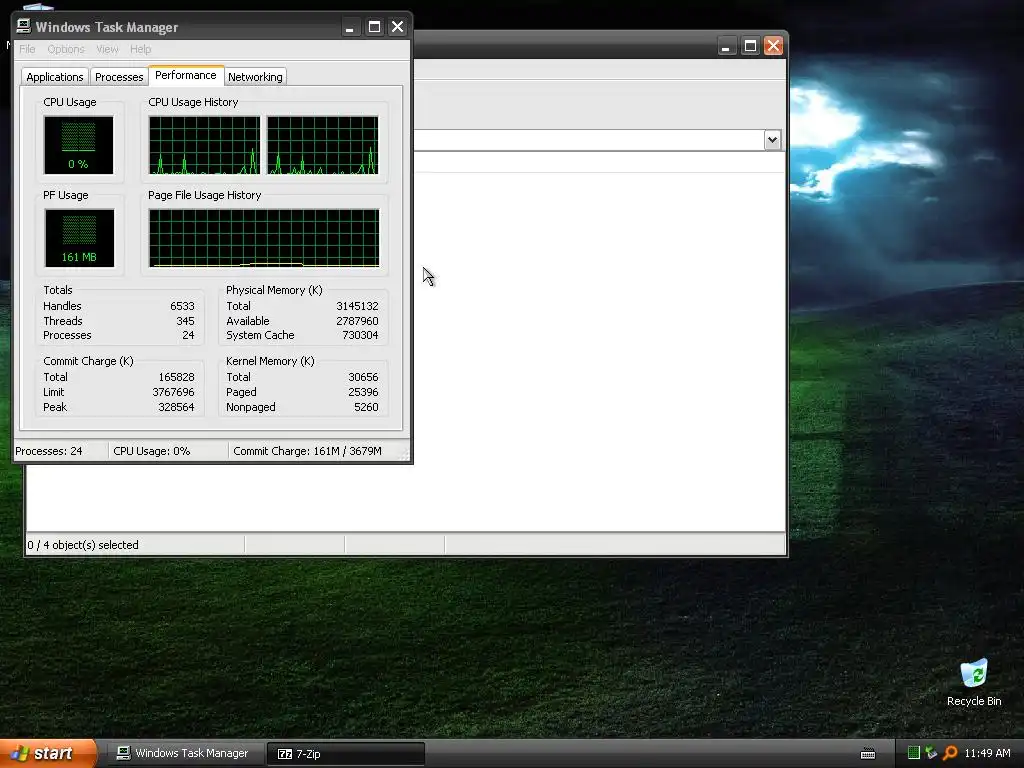Click the Handles value 6533
The image size is (1024, 768).
[182, 306]
